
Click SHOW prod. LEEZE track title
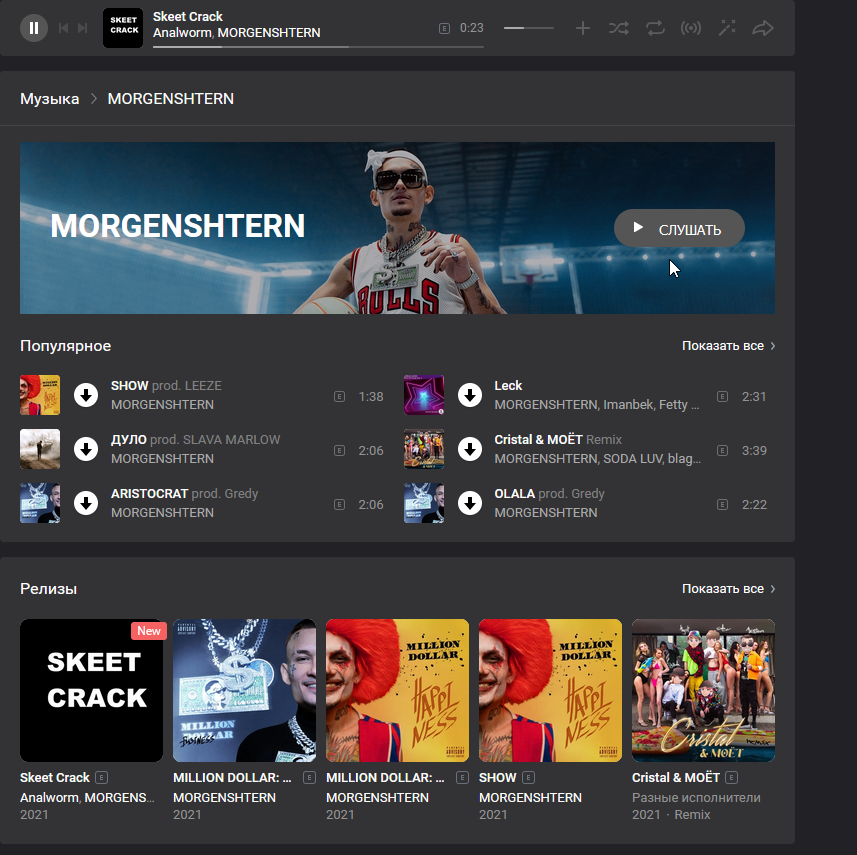click(166, 386)
